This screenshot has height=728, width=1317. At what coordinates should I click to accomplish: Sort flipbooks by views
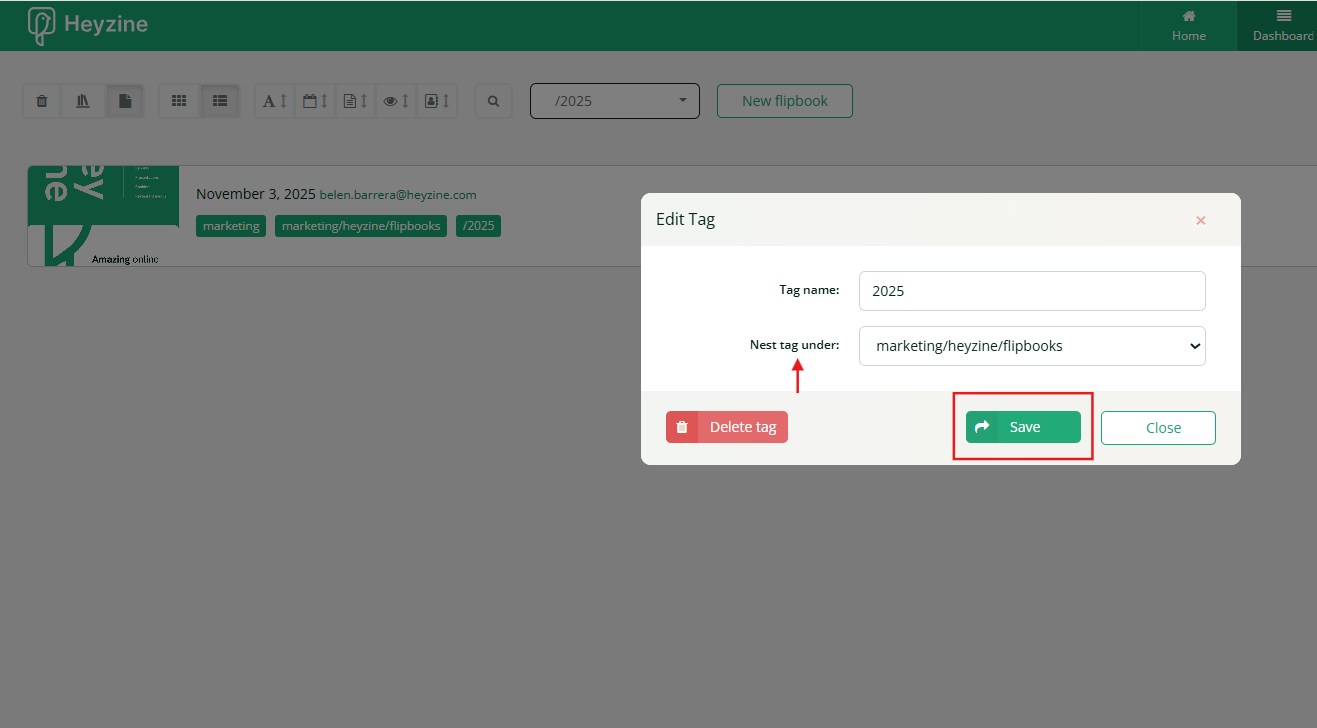pos(397,101)
